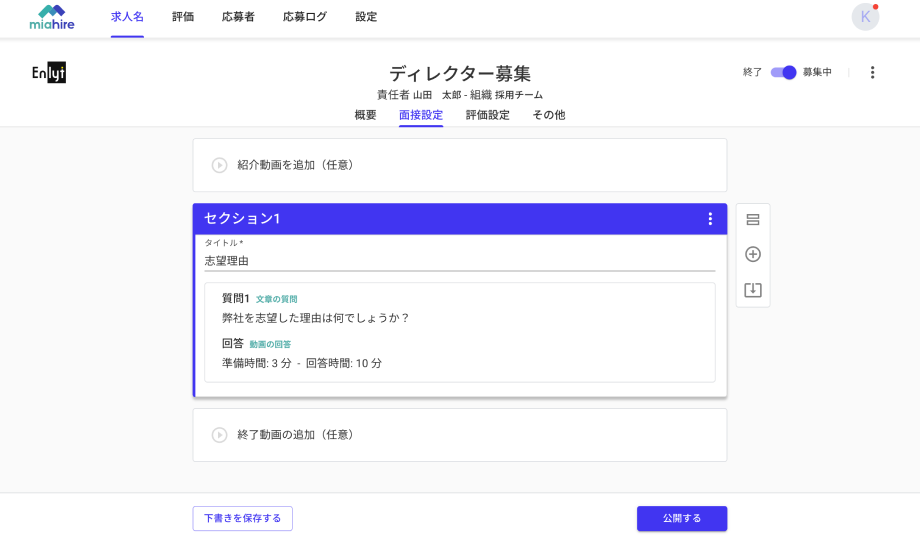The width and height of the screenshot is (920, 540).
Task: Click the play icon for 紹介動画を追加
Action: click(x=219, y=165)
